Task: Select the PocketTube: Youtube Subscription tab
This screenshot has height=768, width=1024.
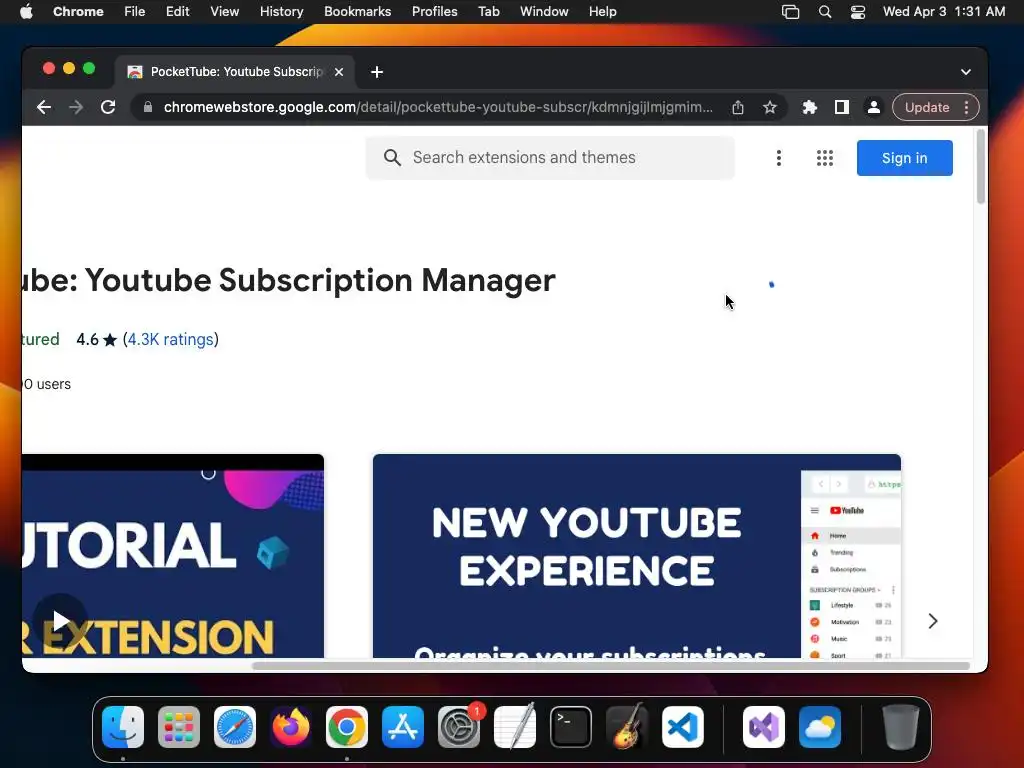Action: coord(236,72)
